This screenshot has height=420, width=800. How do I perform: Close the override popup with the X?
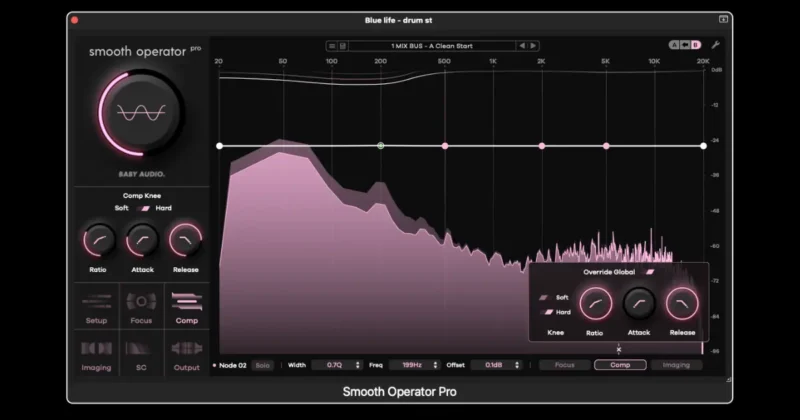(619, 350)
